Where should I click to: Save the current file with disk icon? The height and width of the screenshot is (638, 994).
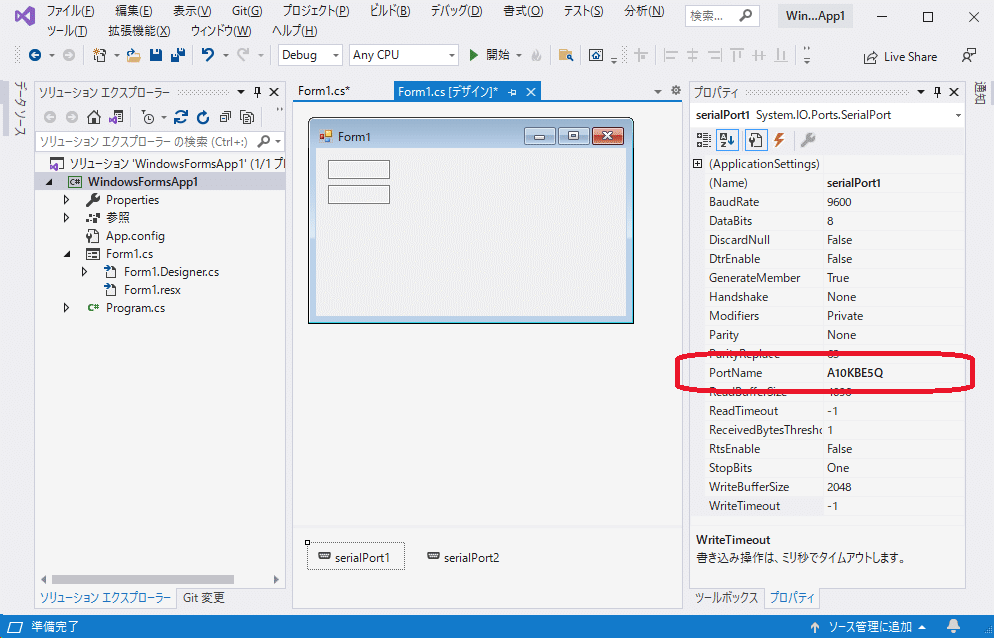pos(156,55)
